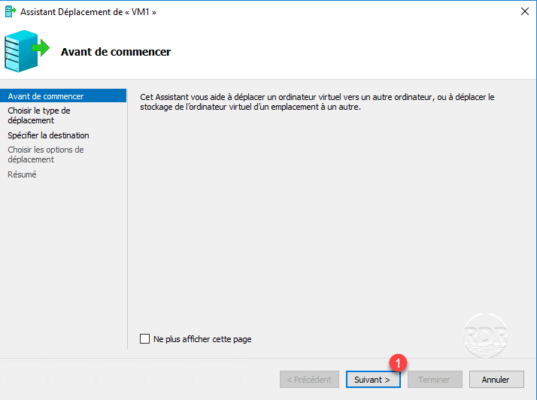The height and width of the screenshot is (400, 537).
Task: Jump to the Résumé step
Action: click(22, 174)
